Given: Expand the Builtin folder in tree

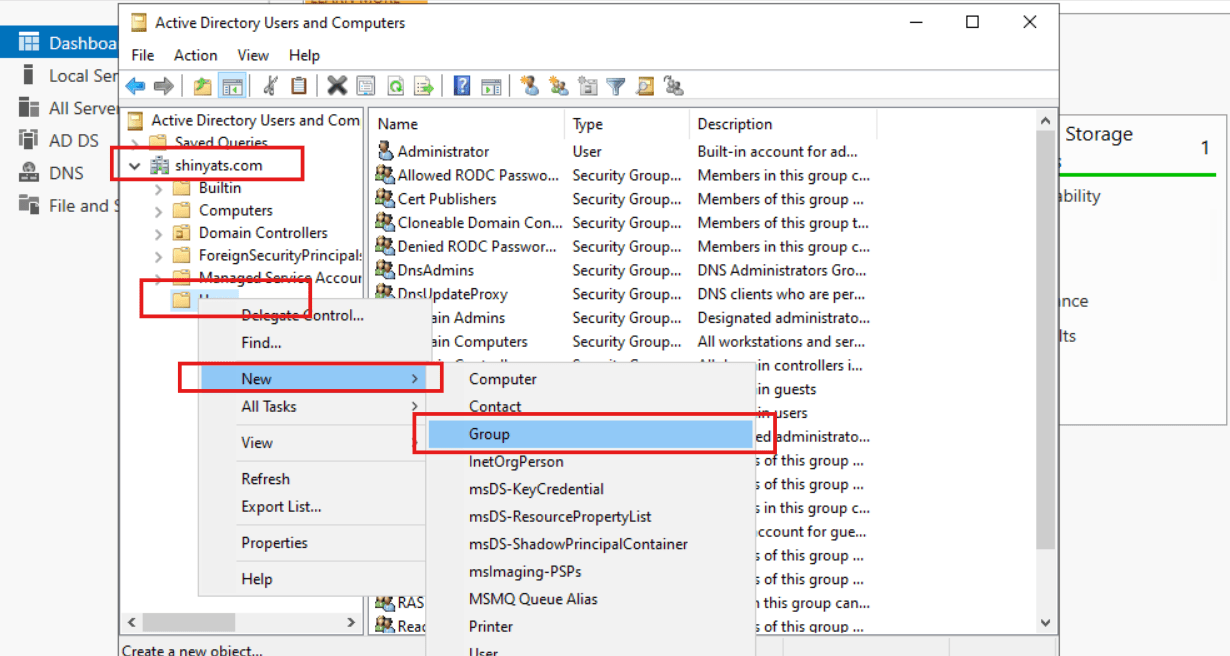Looking at the screenshot, I should (x=158, y=188).
